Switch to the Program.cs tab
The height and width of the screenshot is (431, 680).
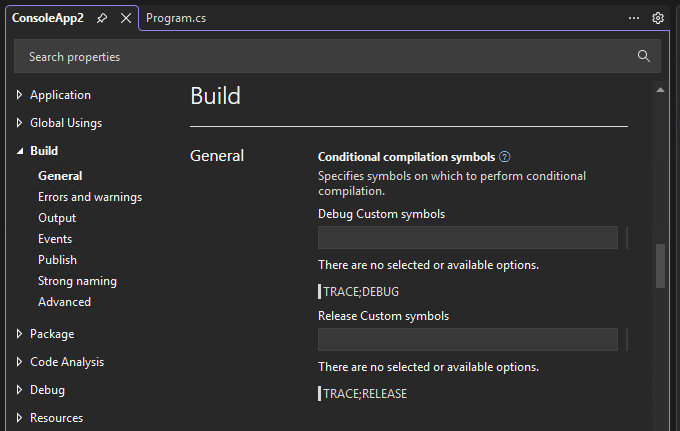tap(176, 18)
